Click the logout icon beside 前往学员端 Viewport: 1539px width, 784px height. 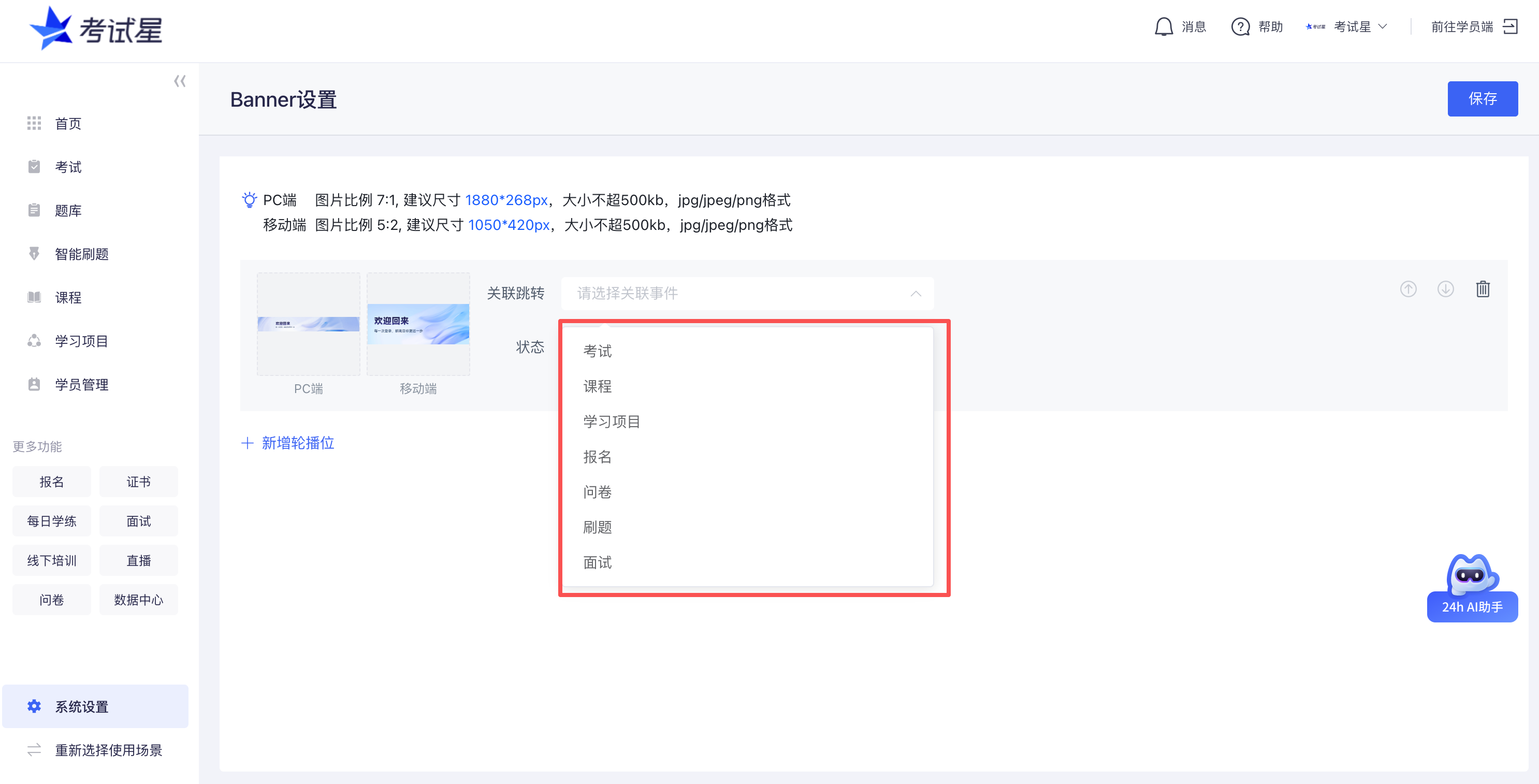tap(1512, 26)
